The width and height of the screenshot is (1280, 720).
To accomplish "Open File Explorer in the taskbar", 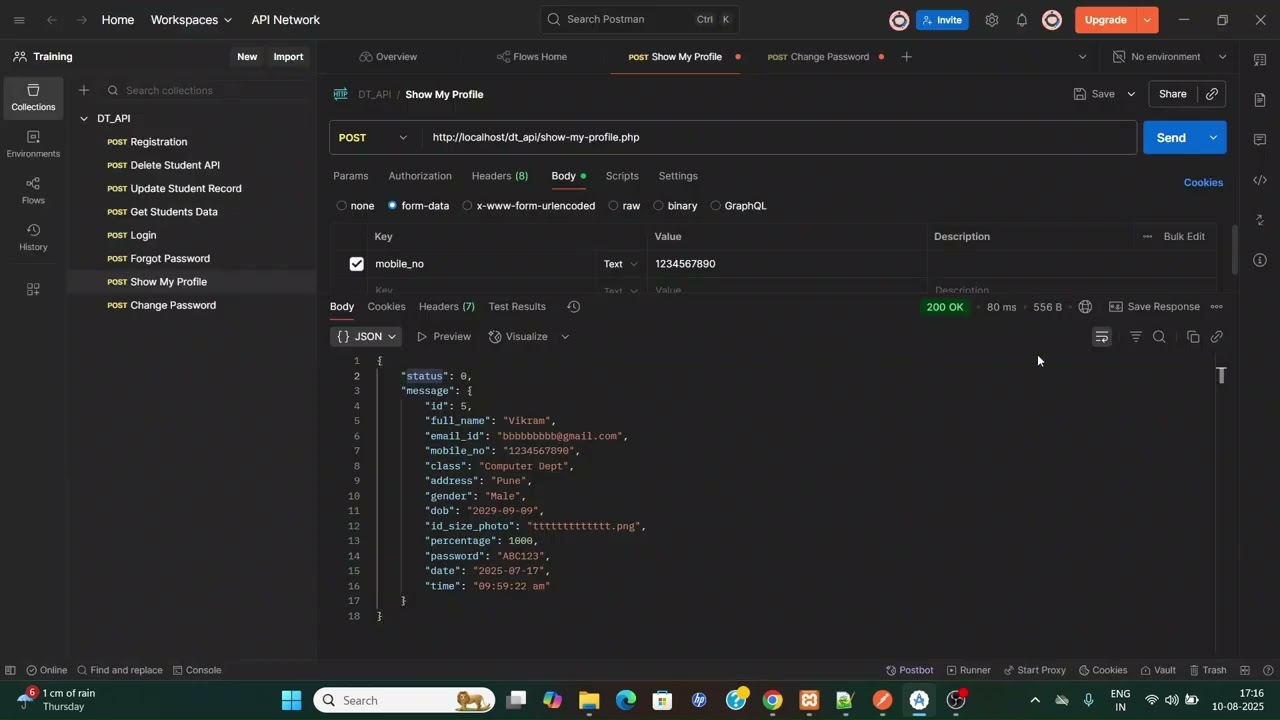I will click(x=589, y=700).
